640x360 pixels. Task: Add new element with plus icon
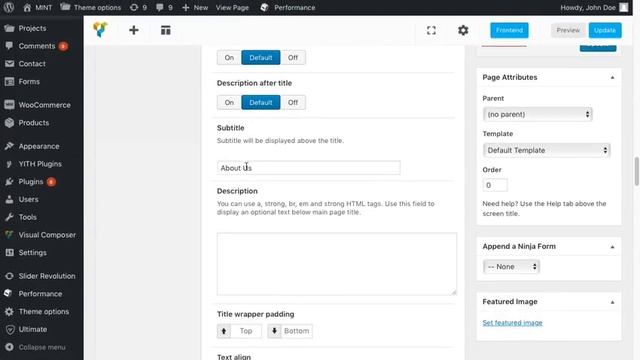click(x=133, y=30)
